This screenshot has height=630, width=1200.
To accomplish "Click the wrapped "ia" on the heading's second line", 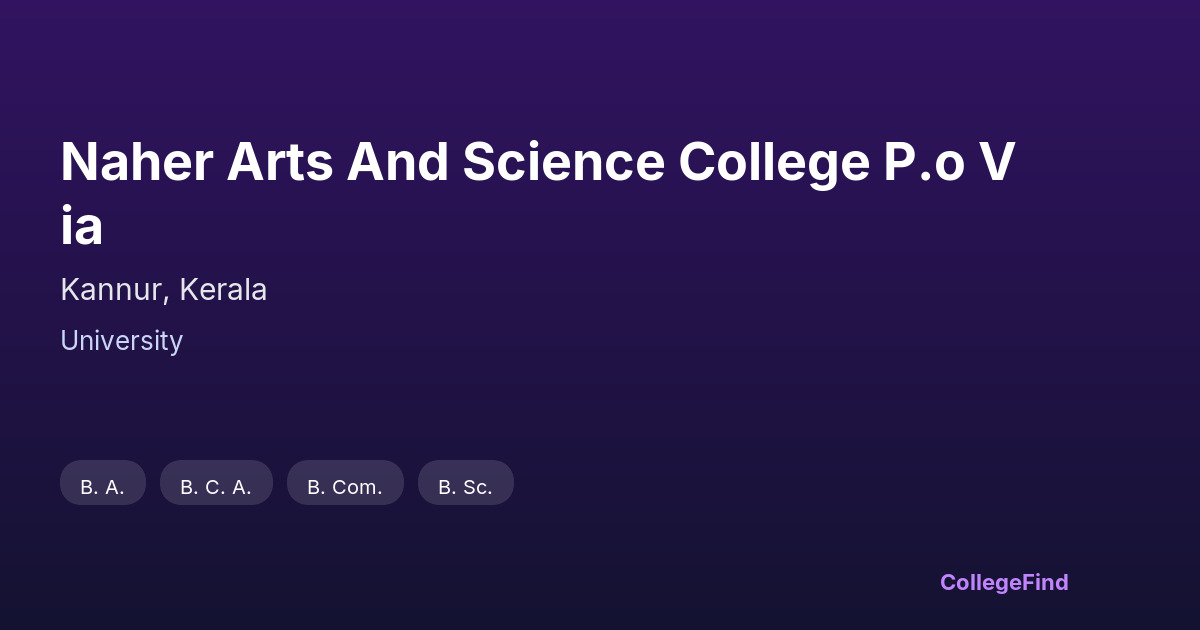I will pos(82,226).
